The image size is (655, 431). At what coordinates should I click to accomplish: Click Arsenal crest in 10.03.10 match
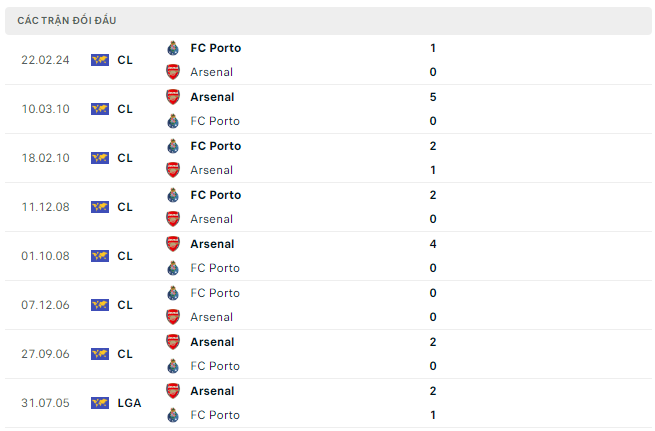click(173, 97)
